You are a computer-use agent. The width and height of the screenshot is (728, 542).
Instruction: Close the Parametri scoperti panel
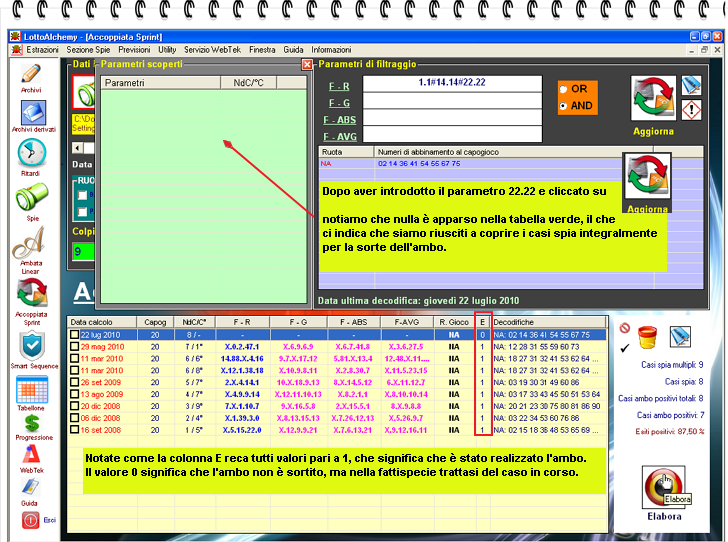306,65
